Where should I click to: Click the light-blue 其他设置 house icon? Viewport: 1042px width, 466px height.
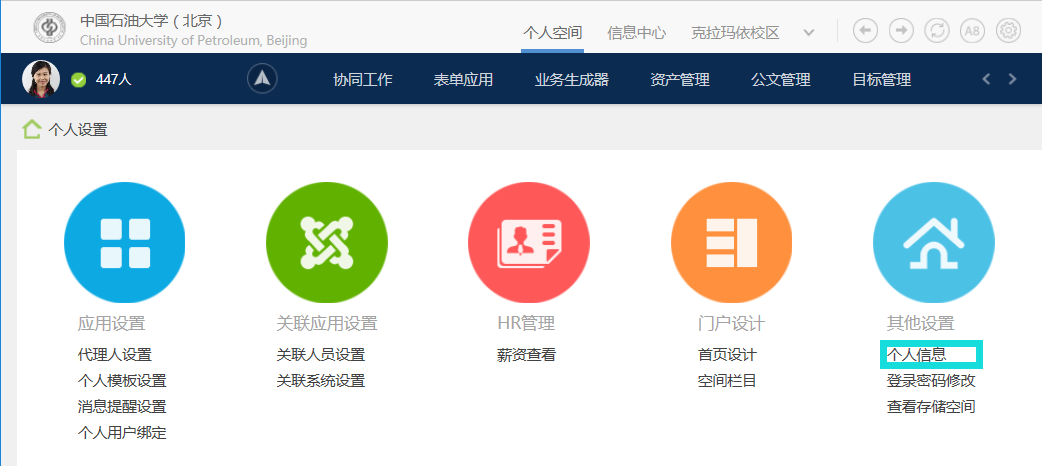pos(933,243)
